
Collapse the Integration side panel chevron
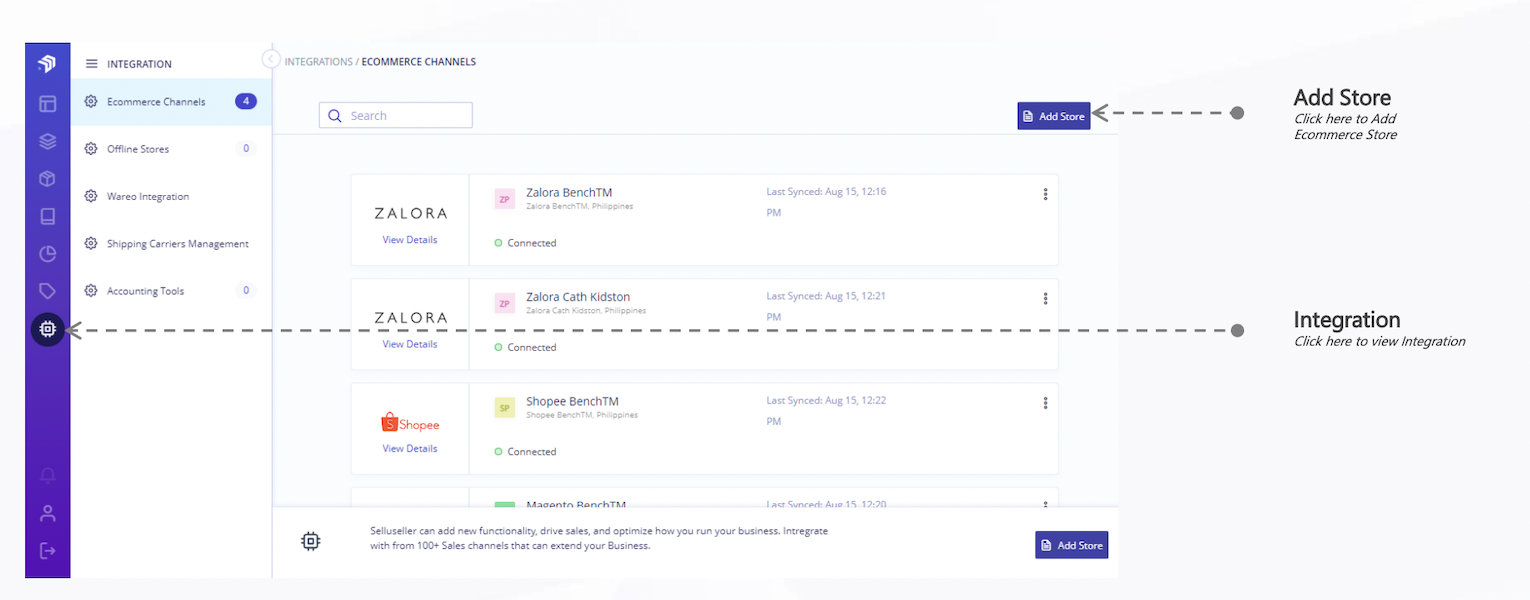[x=270, y=59]
